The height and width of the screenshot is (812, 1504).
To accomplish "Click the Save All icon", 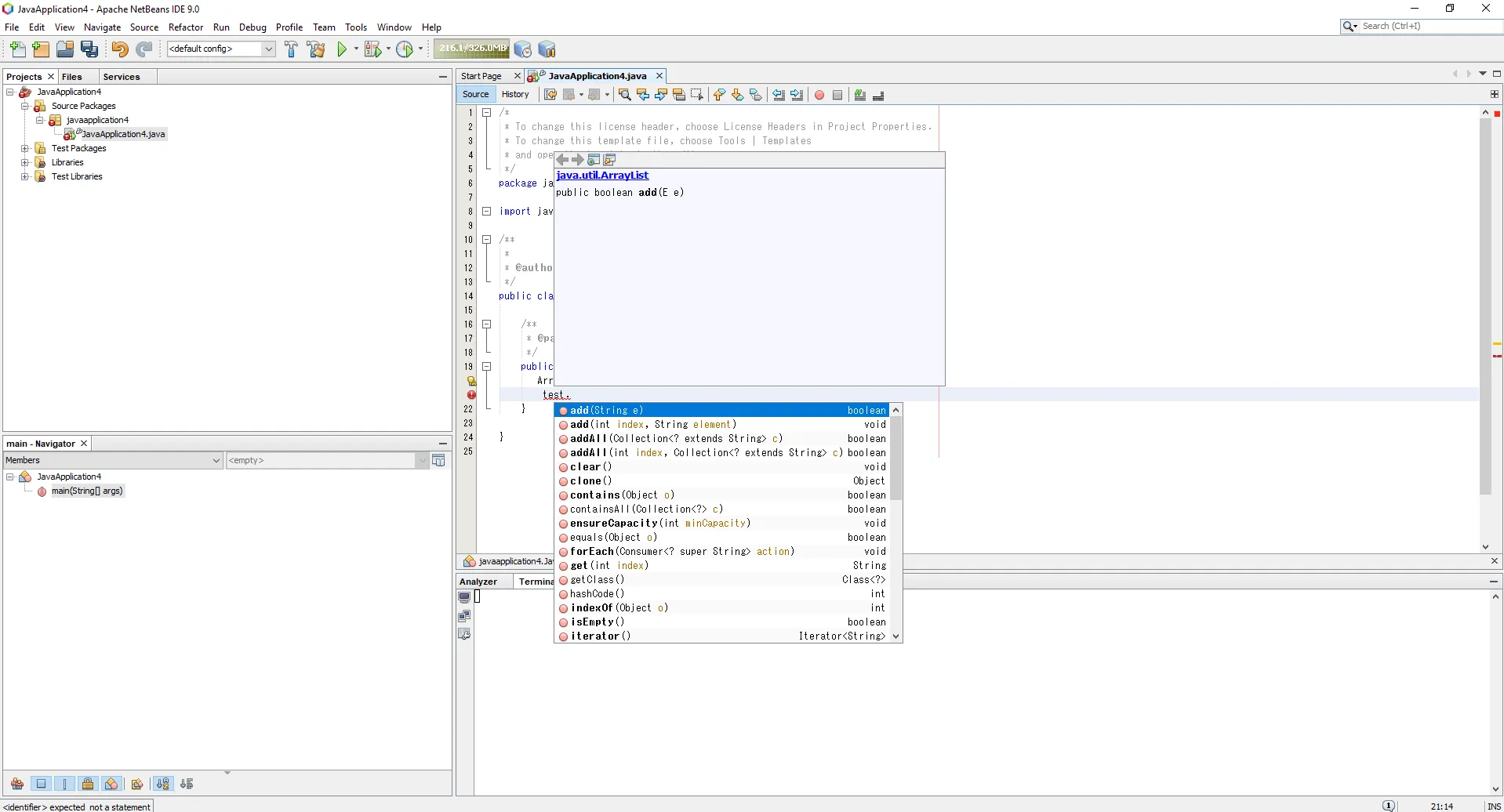I will pyautogui.click(x=89, y=49).
